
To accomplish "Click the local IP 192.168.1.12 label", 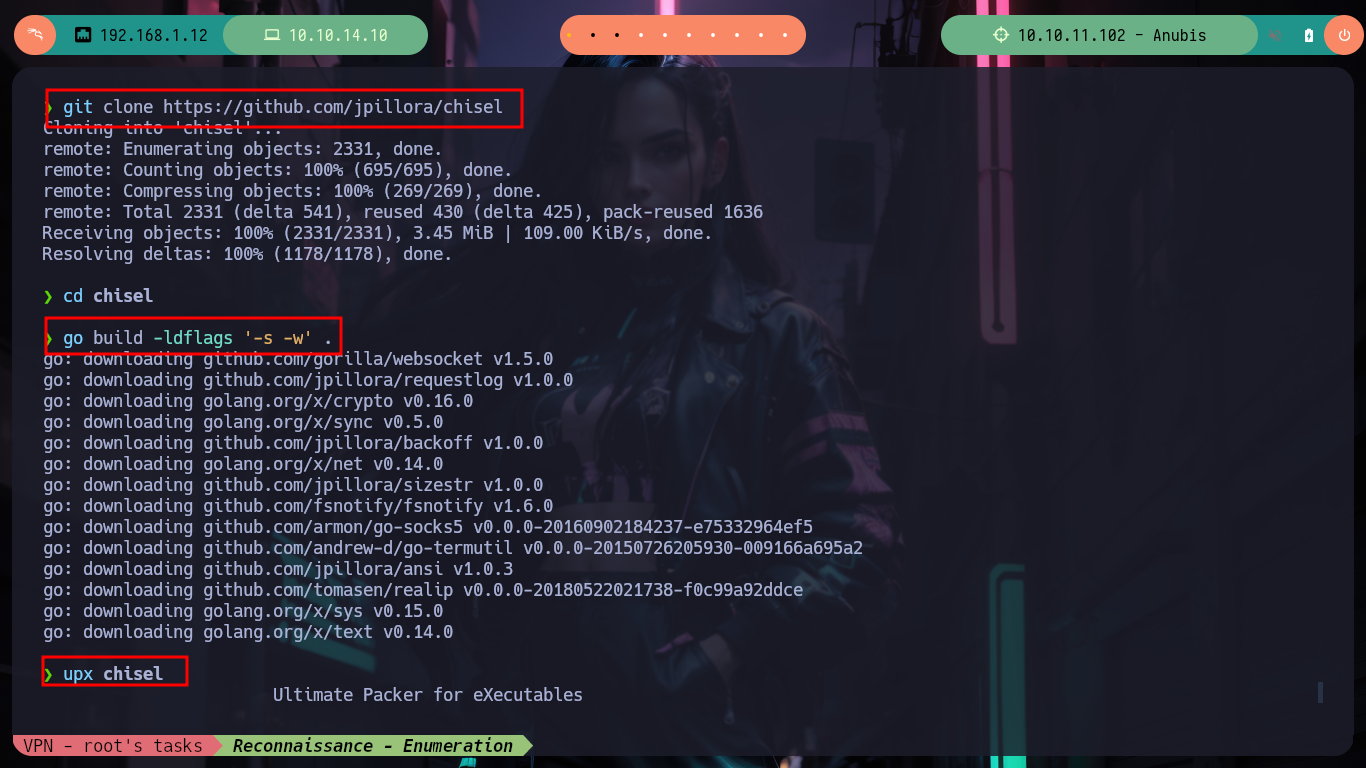I will 154,35.
